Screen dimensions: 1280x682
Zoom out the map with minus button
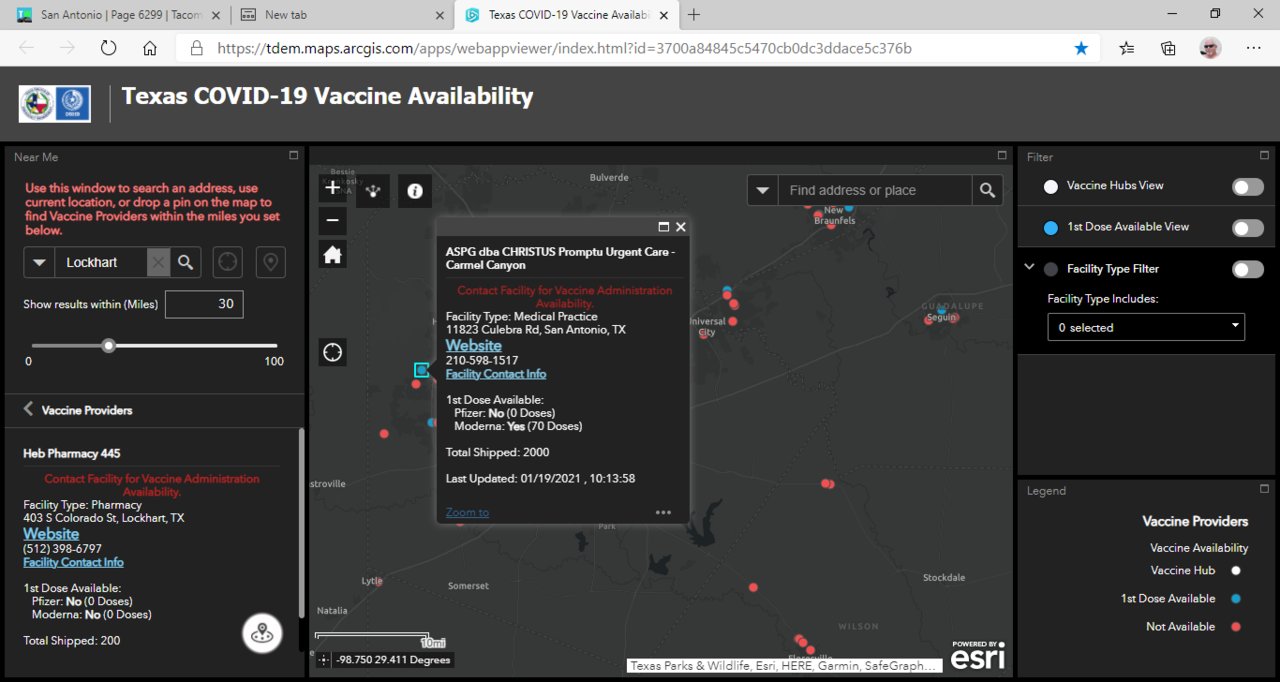(333, 220)
